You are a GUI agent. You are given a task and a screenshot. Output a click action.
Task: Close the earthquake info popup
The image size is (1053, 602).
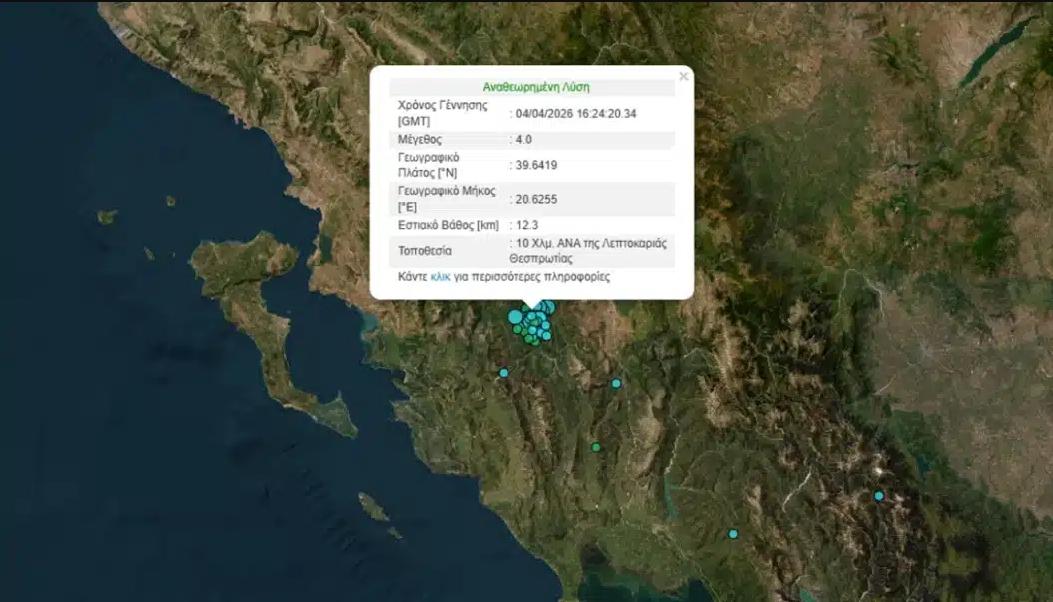pos(684,76)
